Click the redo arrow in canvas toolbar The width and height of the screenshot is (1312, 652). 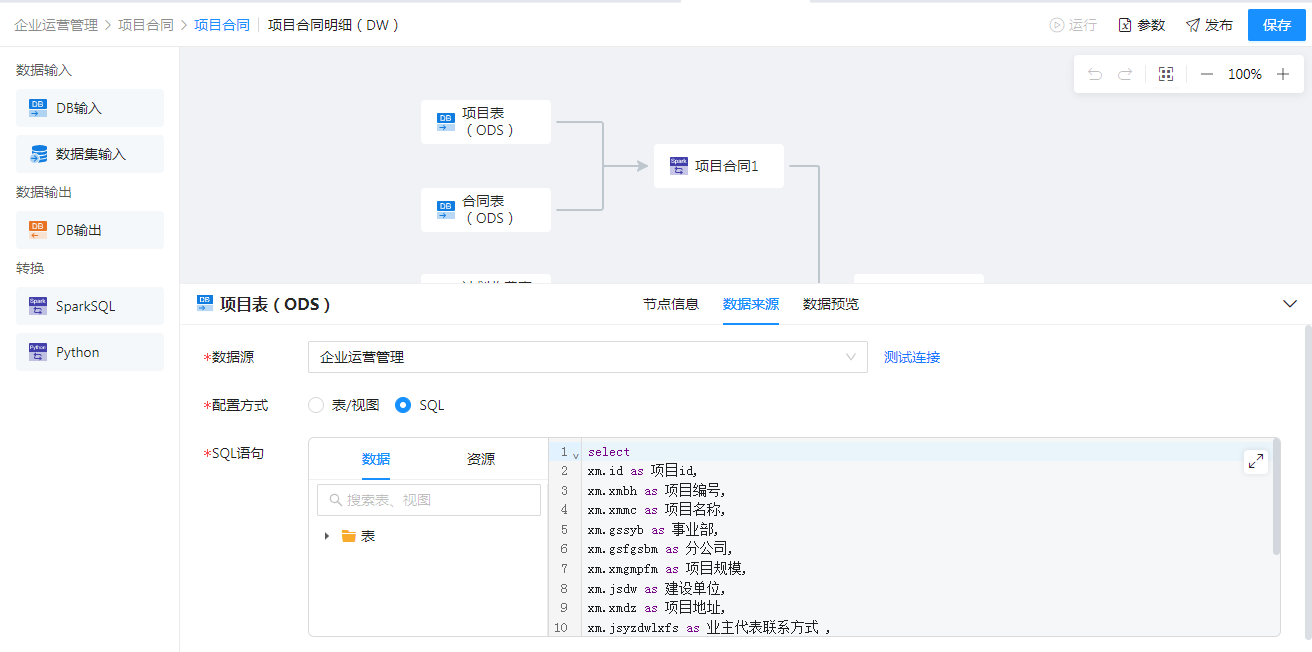coord(1125,74)
